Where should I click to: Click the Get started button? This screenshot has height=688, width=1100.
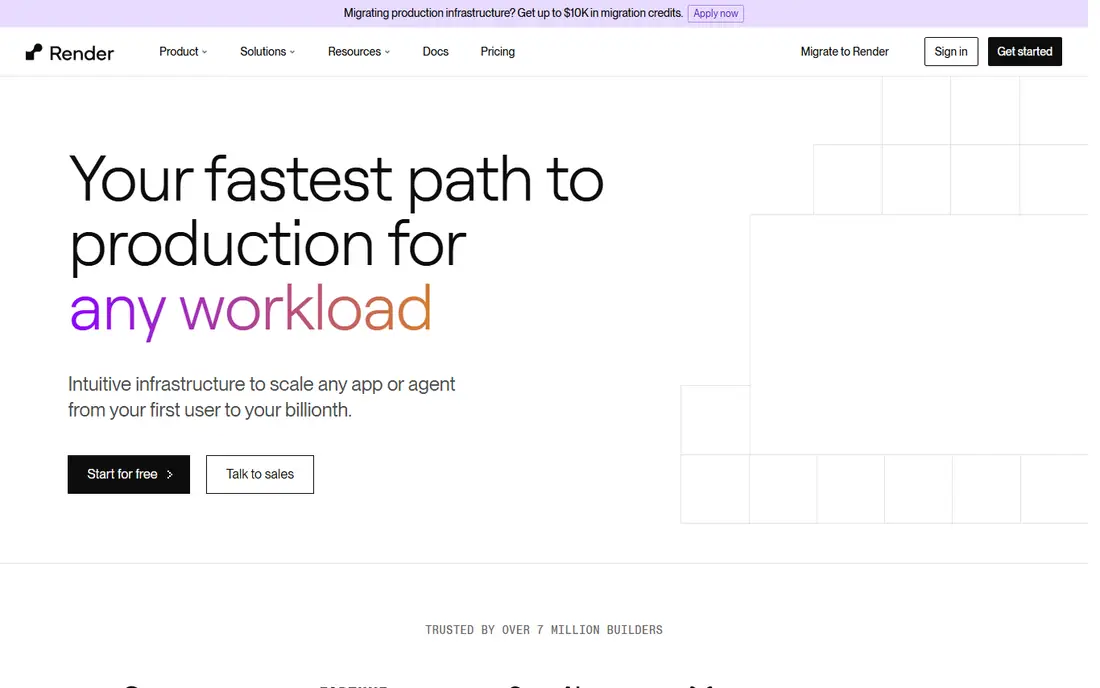pos(1024,52)
